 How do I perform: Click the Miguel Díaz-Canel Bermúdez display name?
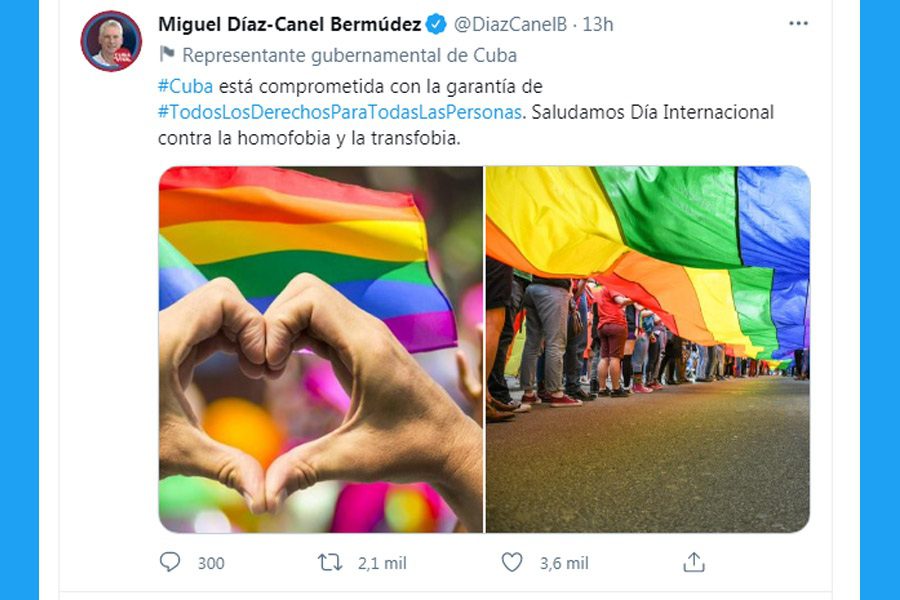point(290,24)
